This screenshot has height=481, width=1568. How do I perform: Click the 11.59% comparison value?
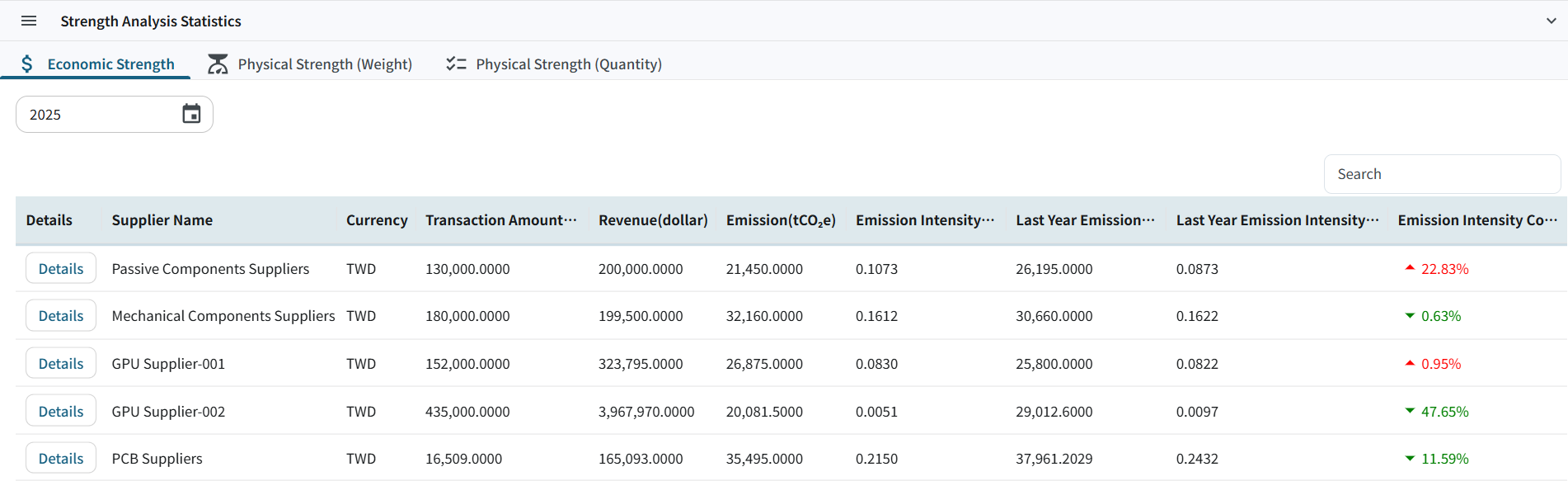pos(1445,459)
